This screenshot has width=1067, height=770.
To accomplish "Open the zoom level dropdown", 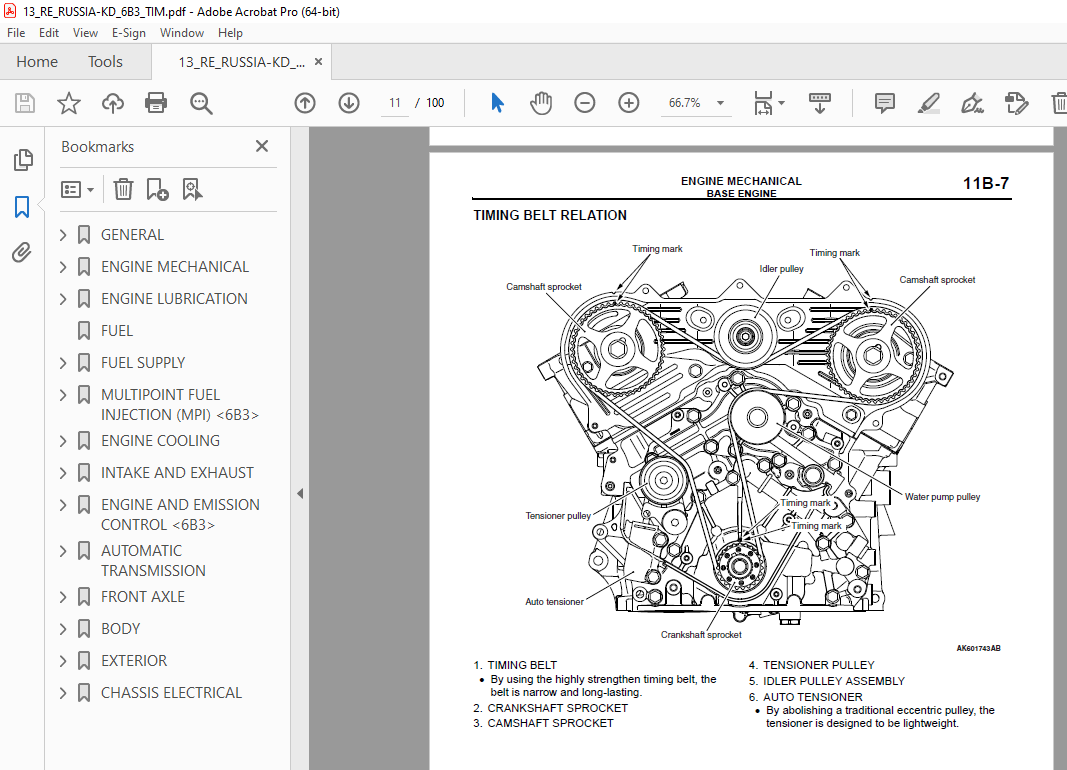I will pyautogui.click(x=720, y=103).
